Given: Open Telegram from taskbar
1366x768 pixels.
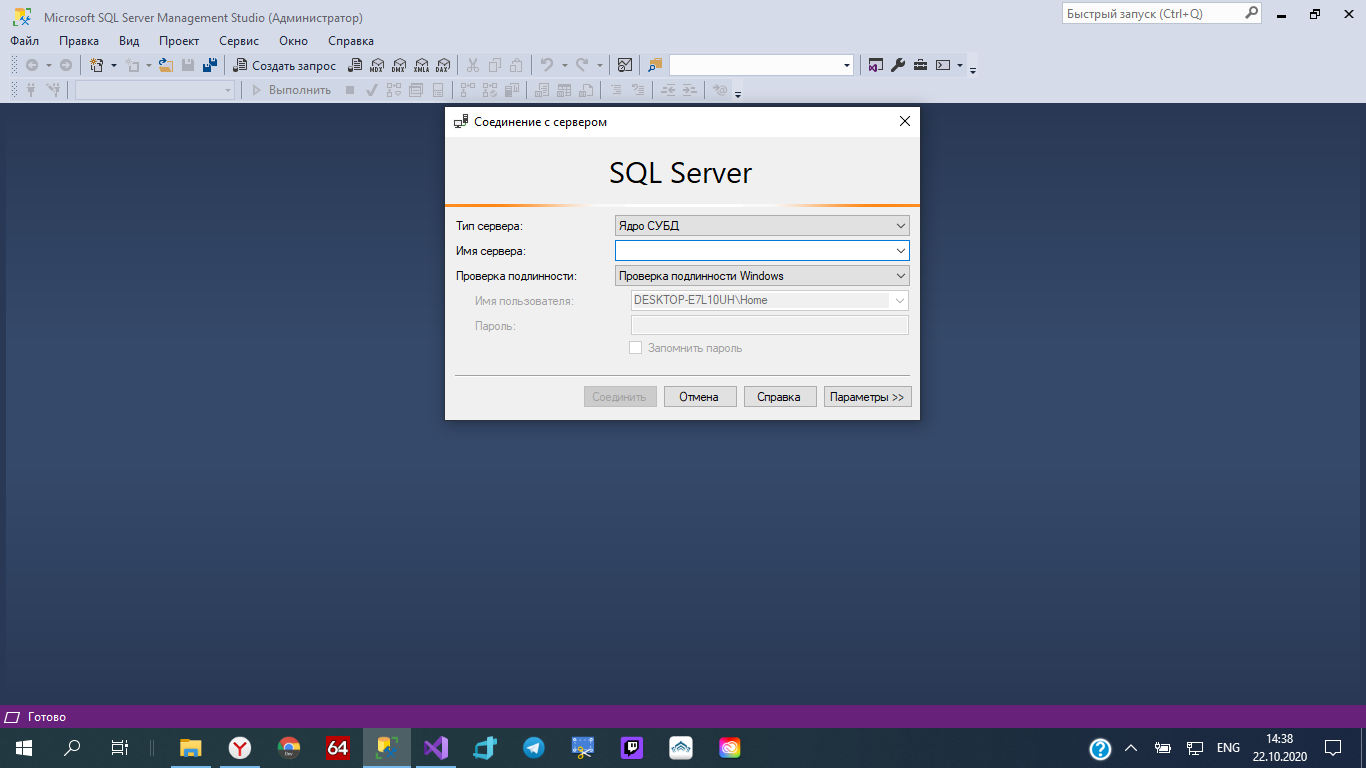Looking at the screenshot, I should tap(533, 748).
